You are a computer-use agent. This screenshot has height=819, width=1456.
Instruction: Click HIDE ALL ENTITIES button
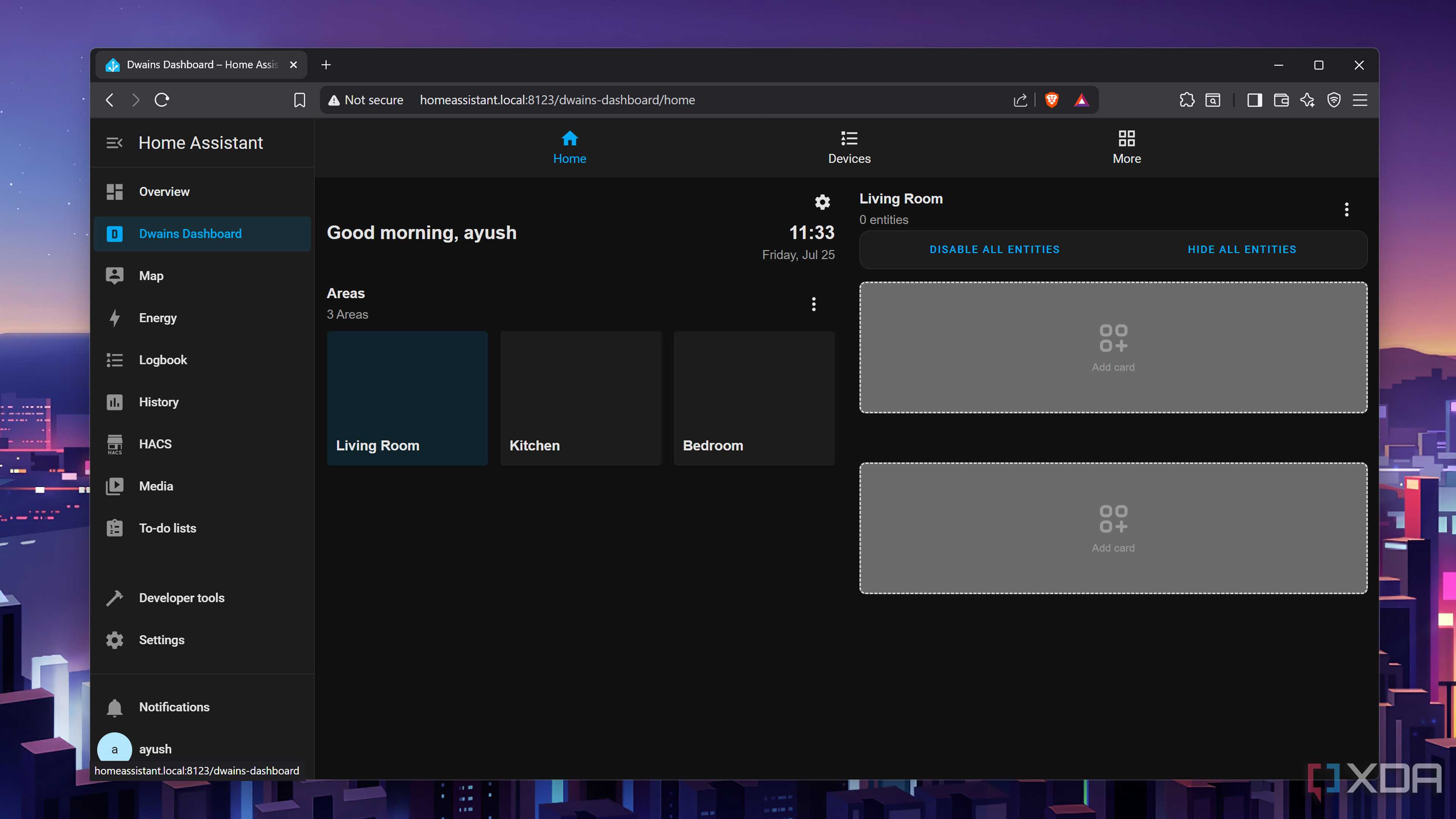[1242, 249]
